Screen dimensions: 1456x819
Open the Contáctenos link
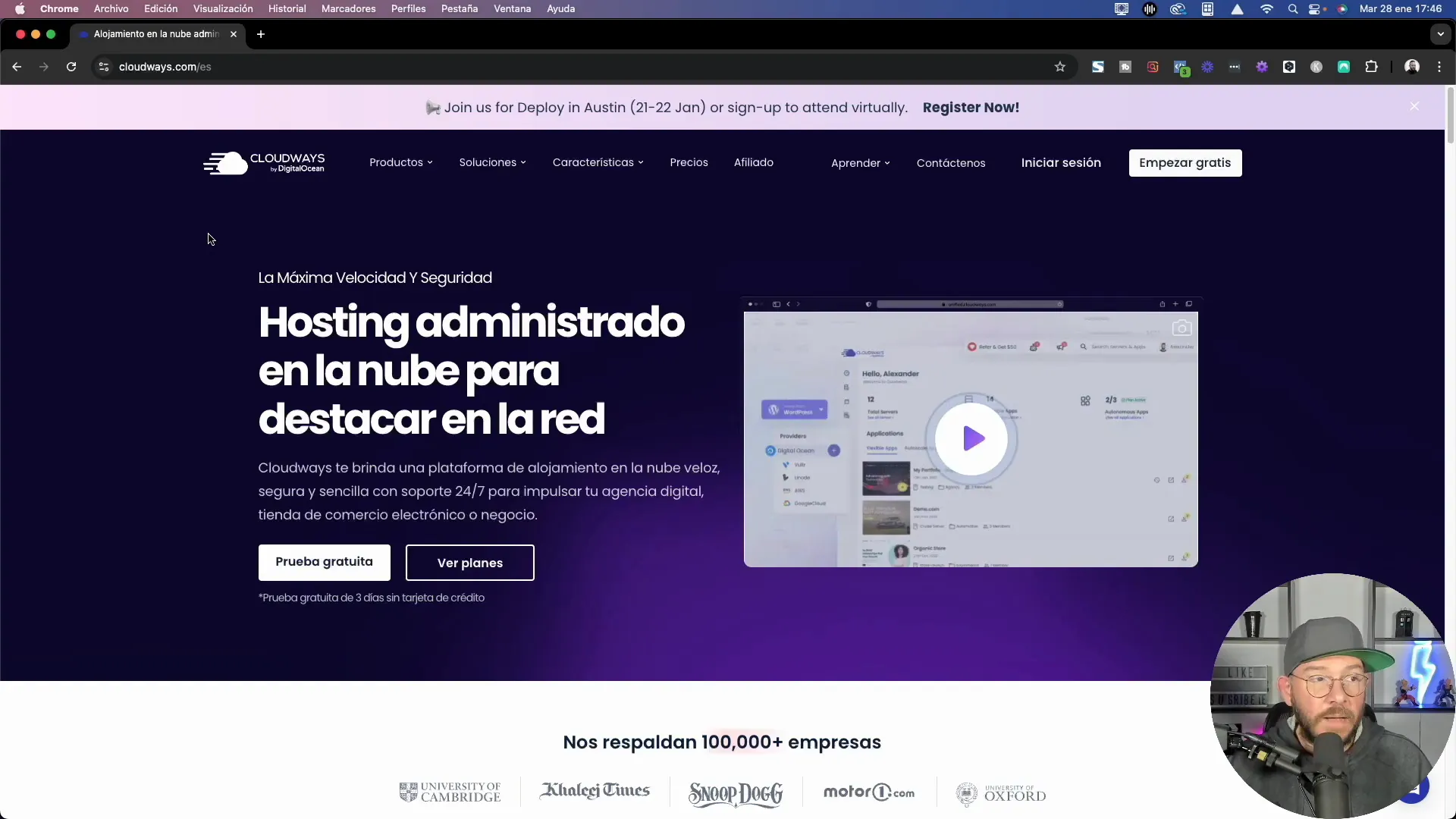pos(951,163)
